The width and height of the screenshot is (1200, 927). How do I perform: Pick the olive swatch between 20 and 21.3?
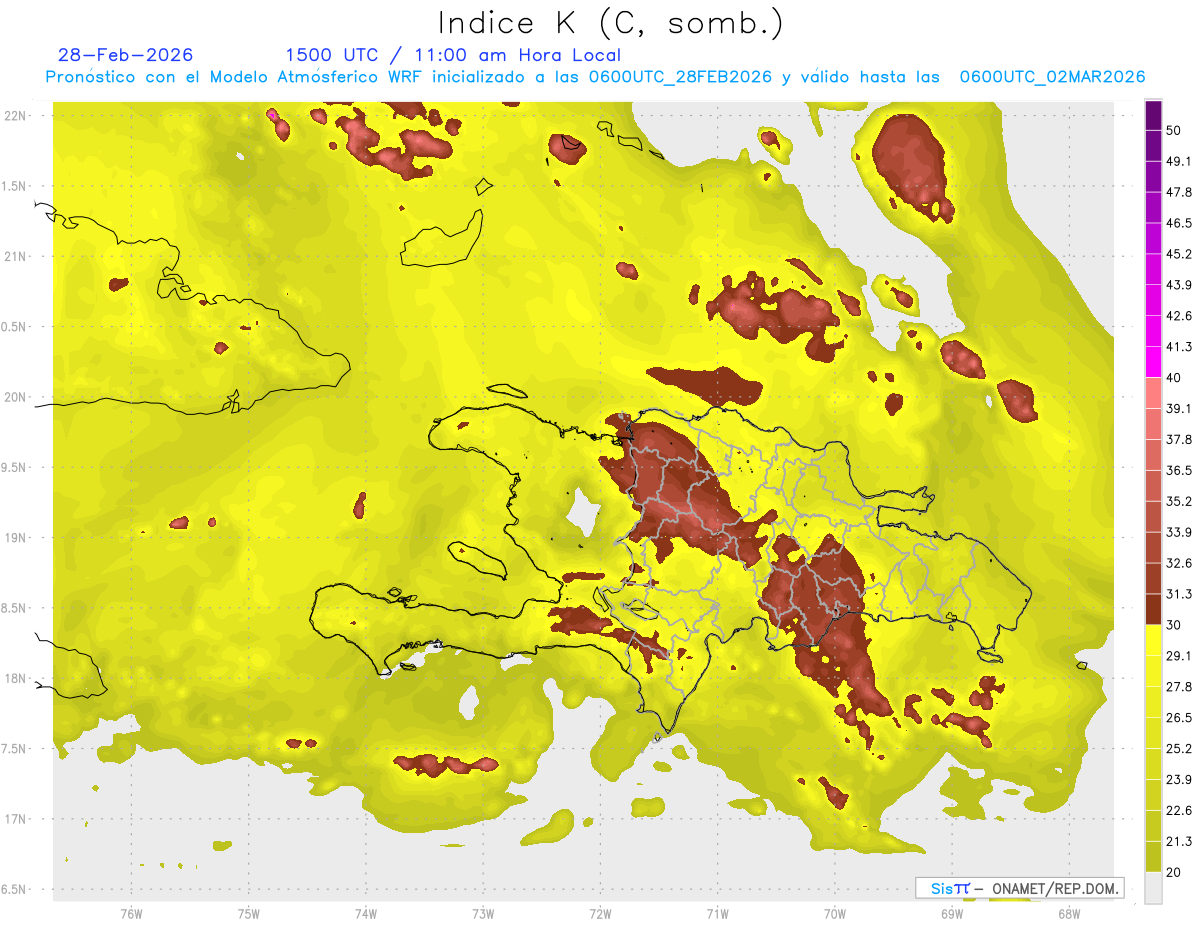[x=1153, y=856]
